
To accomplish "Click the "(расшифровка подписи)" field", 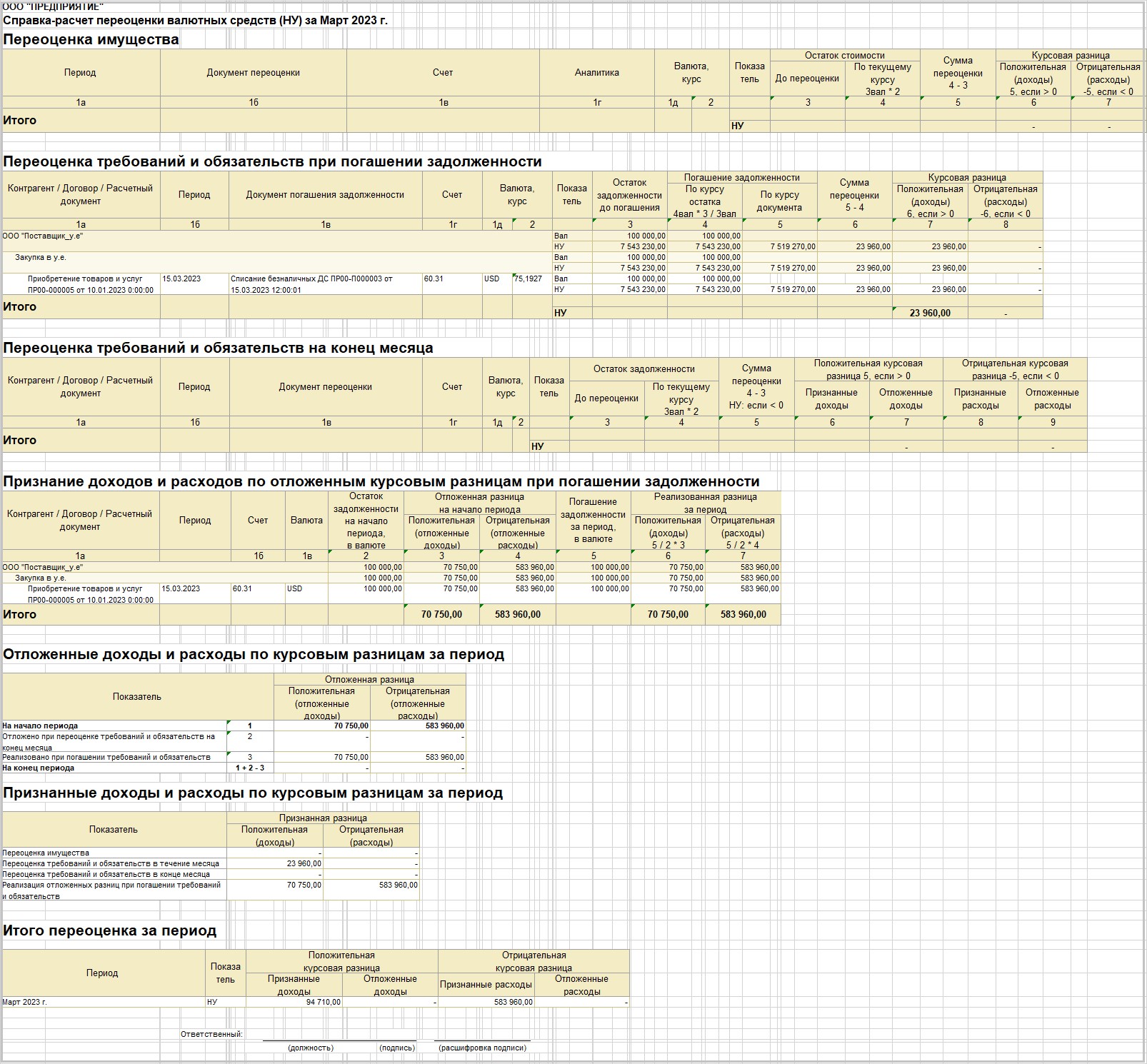I will pyautogui.click(x=483, y=1048).
